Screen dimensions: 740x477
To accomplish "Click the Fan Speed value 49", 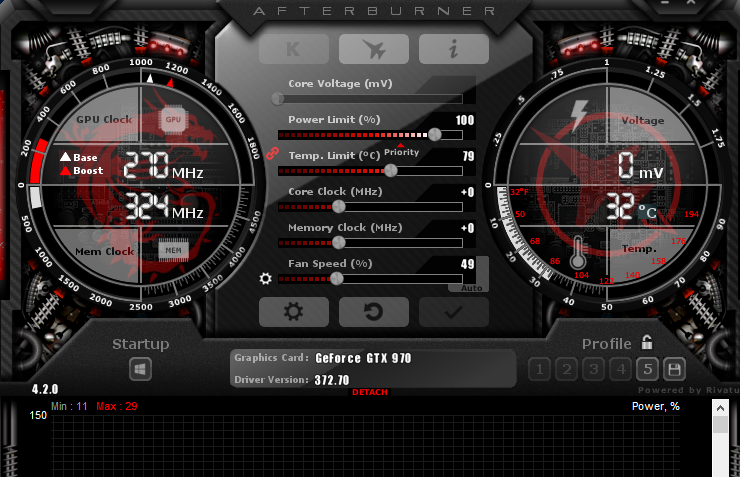I will (x=467, y=264).
